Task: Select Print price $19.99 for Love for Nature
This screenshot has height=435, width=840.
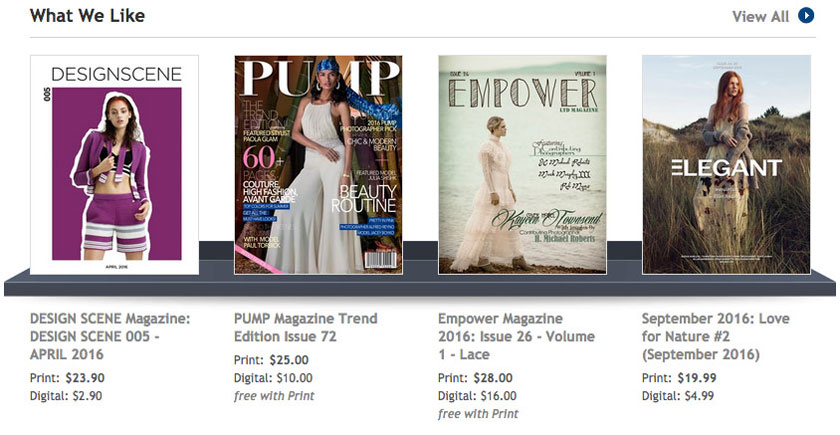Action: (679, 378)
